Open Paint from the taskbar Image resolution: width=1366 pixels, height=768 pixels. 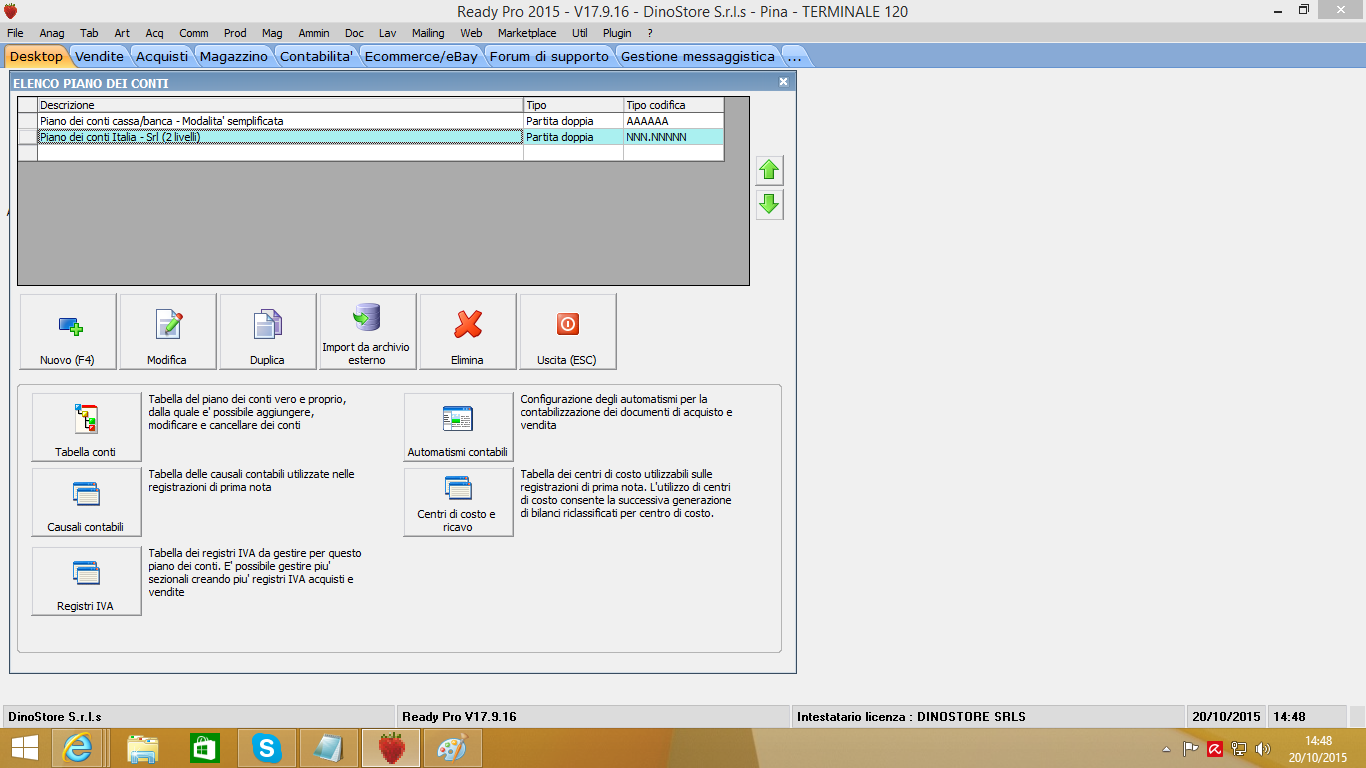click(x=453, y=748)
